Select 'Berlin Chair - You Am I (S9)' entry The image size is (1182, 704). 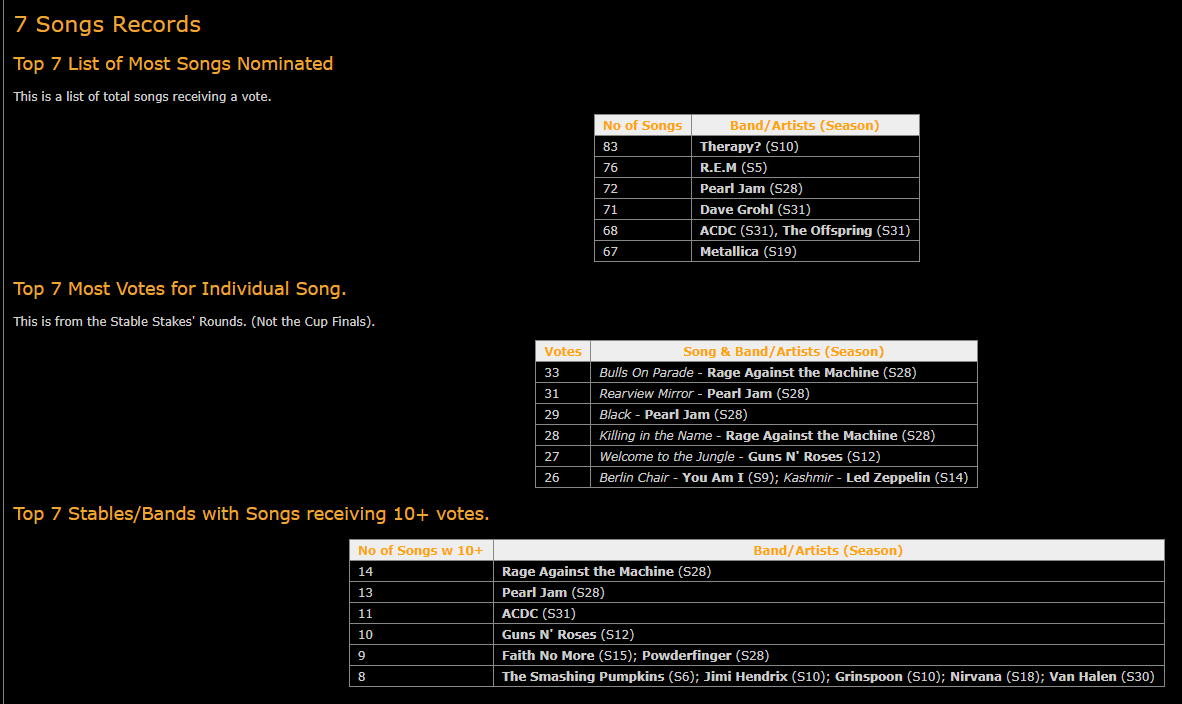click(688, 478)
